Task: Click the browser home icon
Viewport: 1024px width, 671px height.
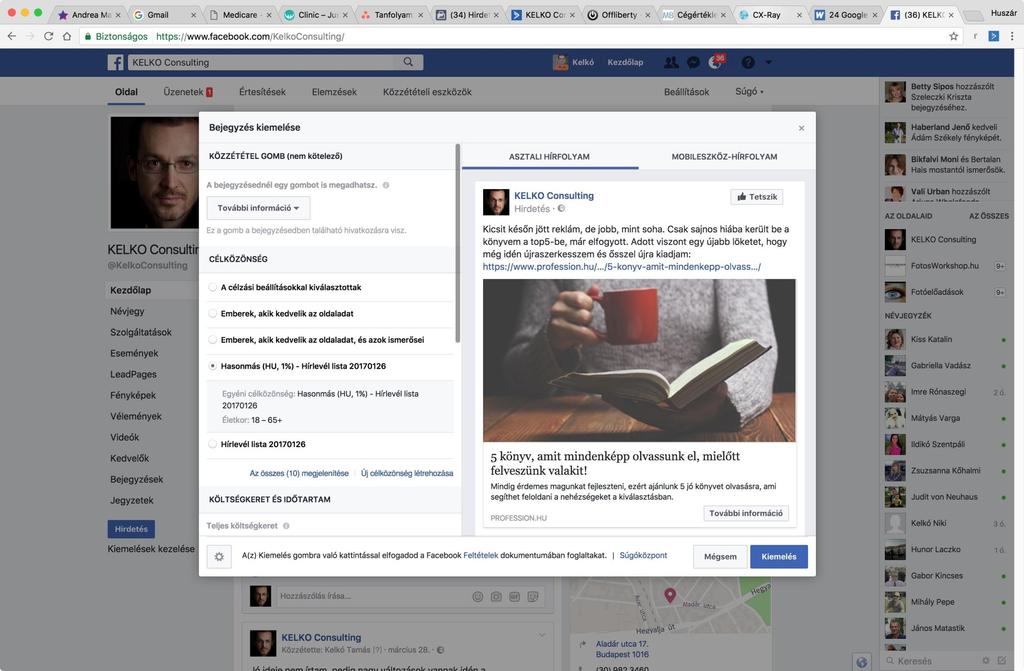Action: (67, 37)
